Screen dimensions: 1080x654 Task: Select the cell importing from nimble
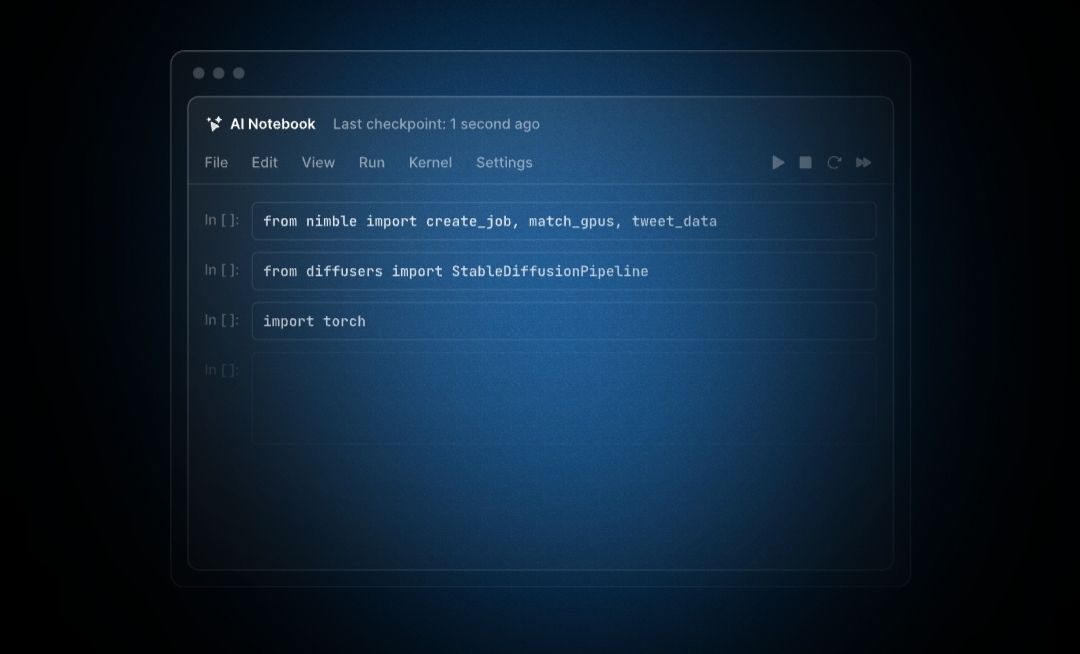pyautogui.click(x=563, y=221)
